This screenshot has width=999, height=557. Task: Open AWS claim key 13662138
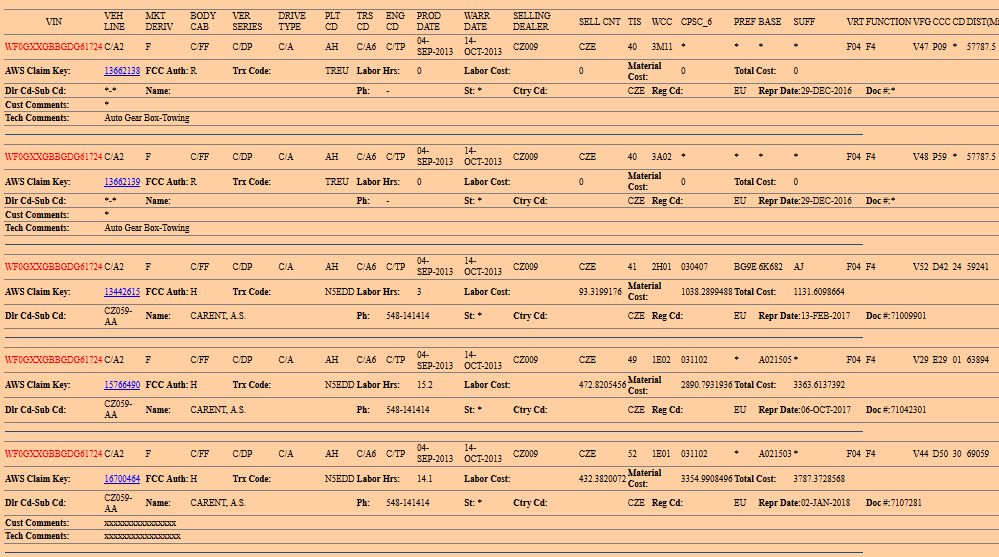click(122, 72)
